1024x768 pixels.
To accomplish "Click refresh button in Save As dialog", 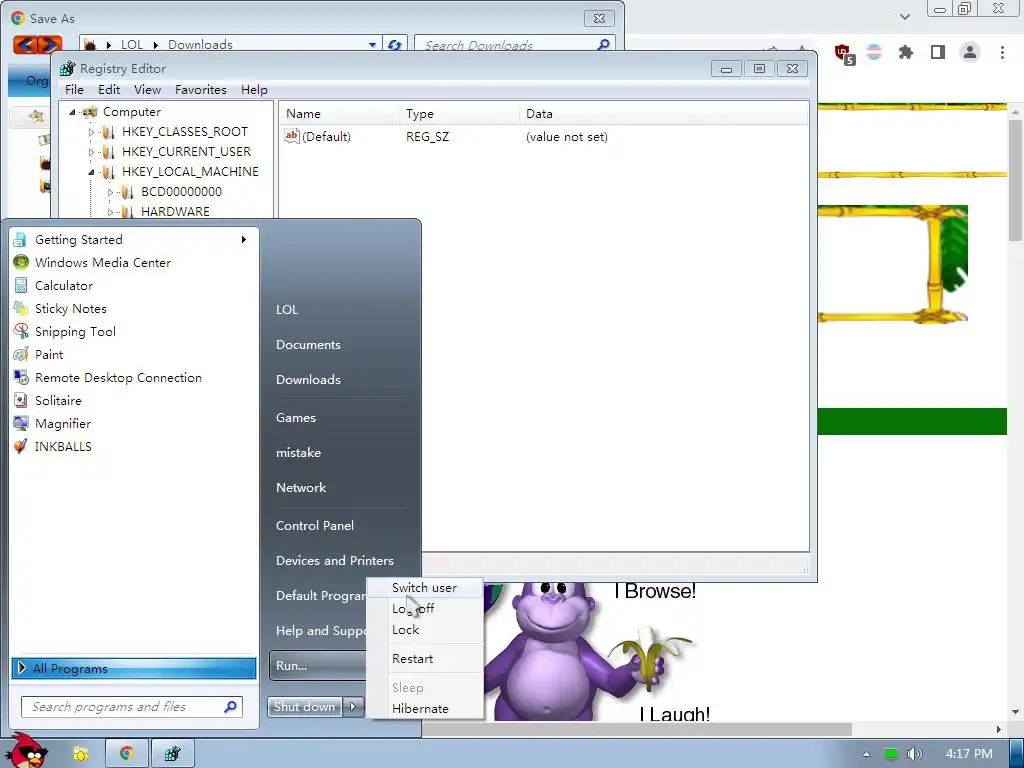I will (394, 45).
